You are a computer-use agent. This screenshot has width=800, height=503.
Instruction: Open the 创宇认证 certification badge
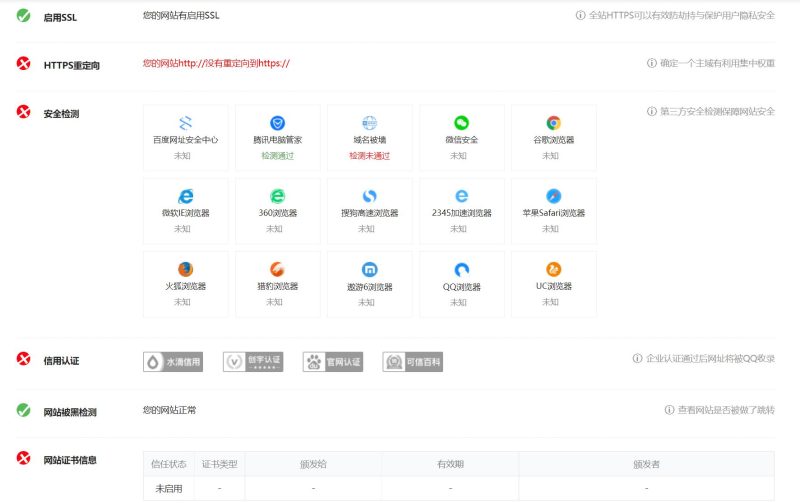coord(253,362)
